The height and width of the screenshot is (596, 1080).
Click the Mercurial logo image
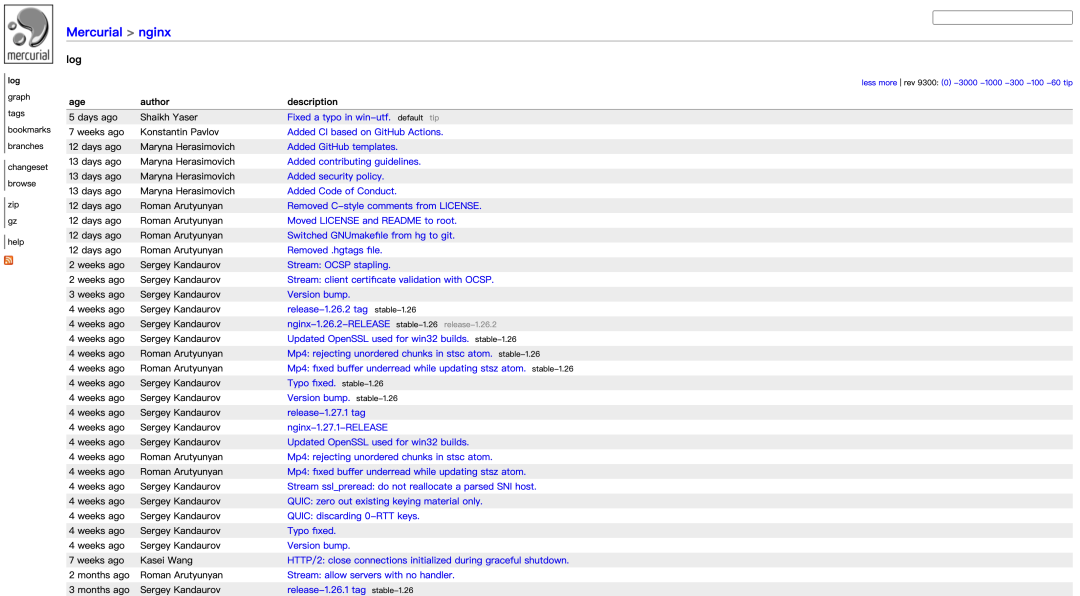pos(28,34)
